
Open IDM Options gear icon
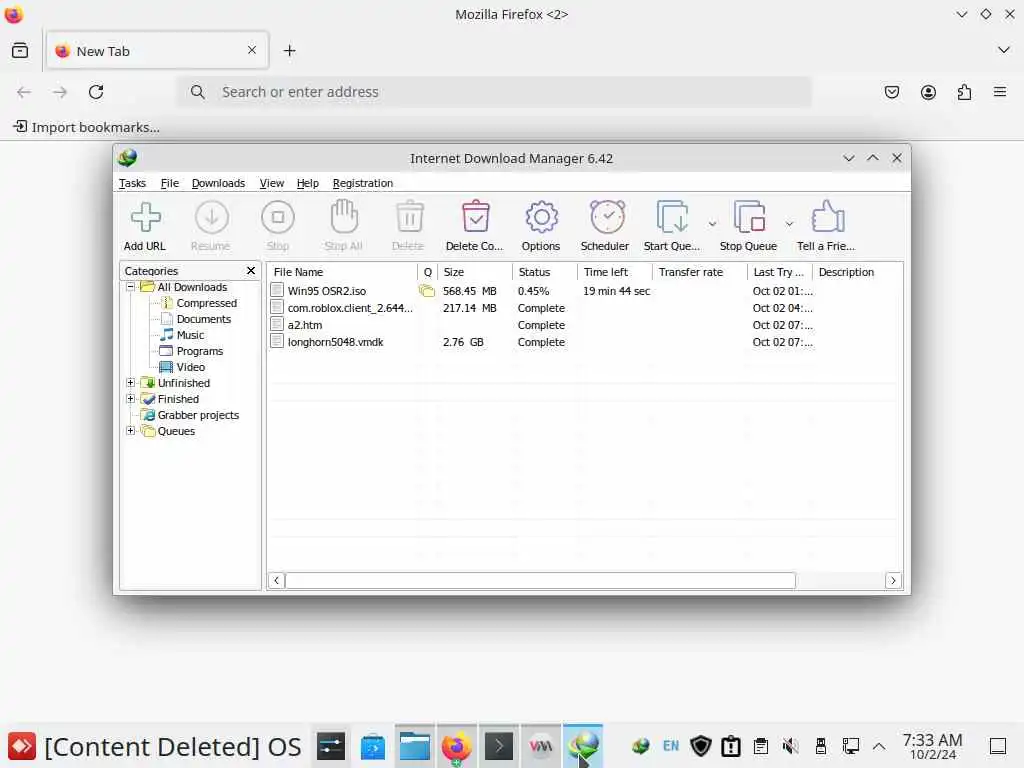pos(541,217)
